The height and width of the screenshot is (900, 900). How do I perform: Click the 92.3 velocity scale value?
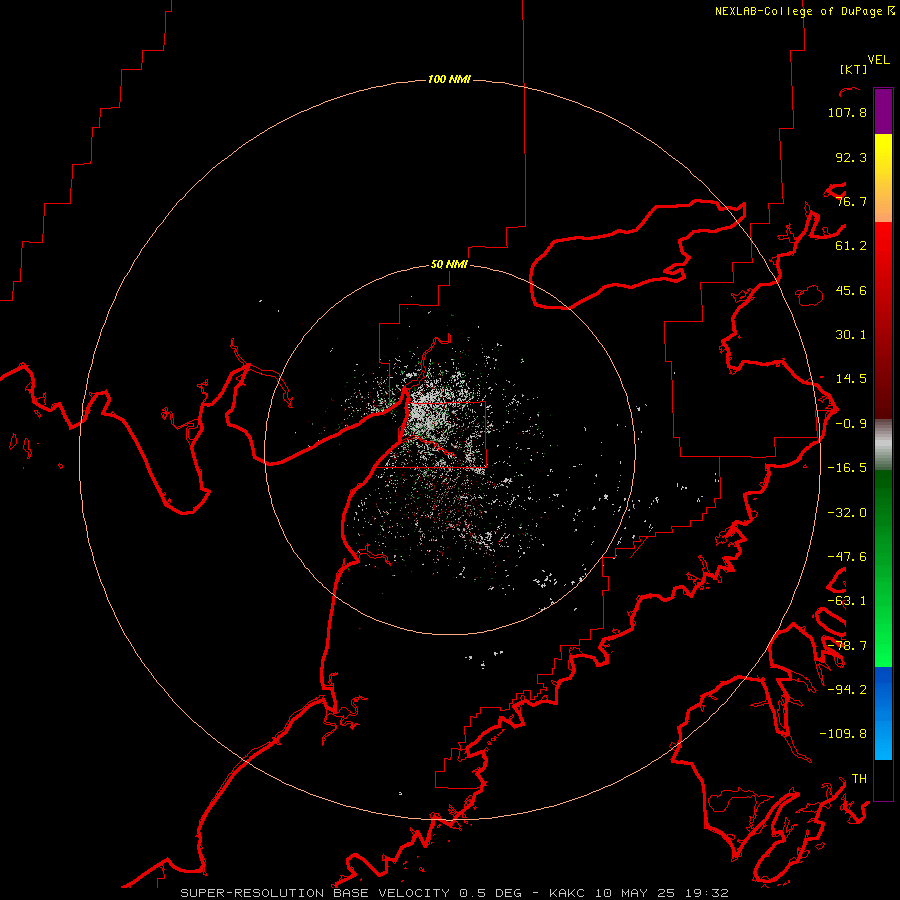coord(851,157)
